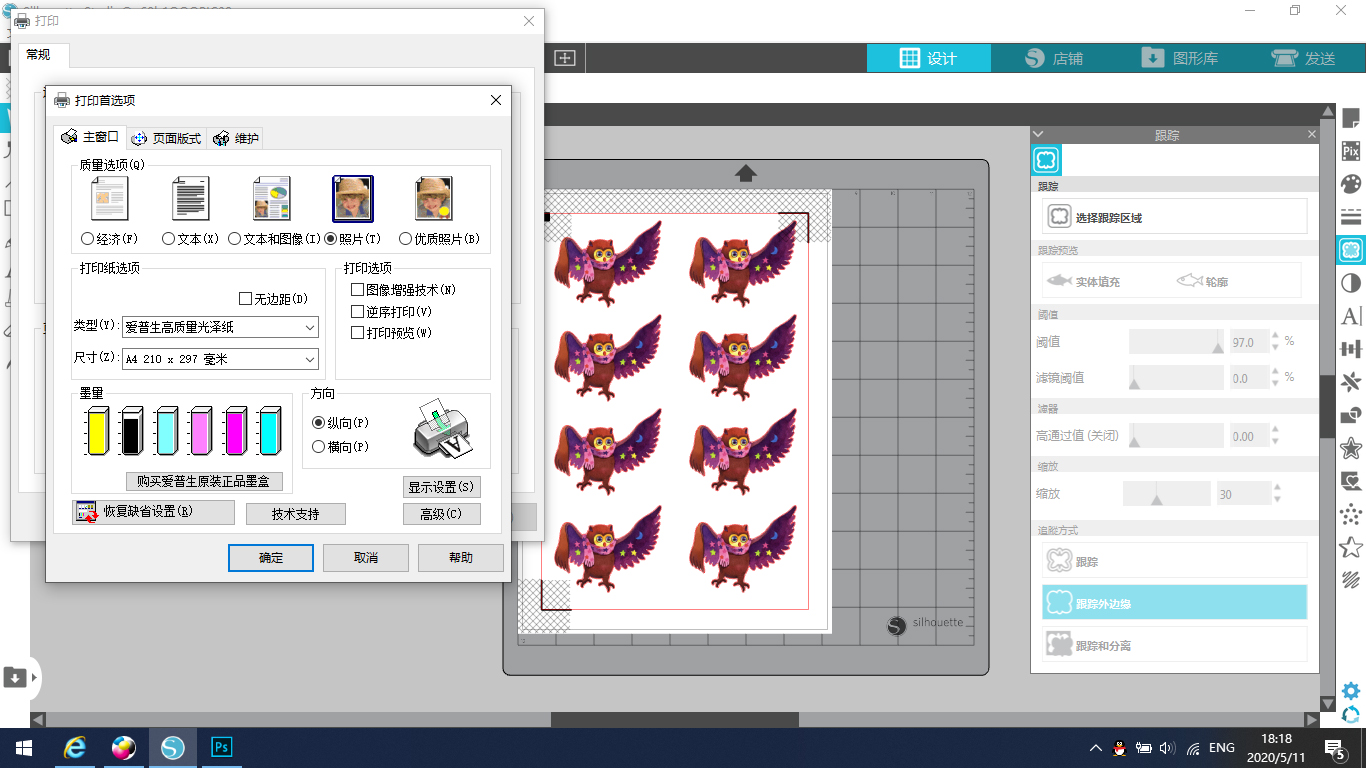Select the 文本和图像(I) radio button
1366x768 pixels.
(x=234, y=239)
